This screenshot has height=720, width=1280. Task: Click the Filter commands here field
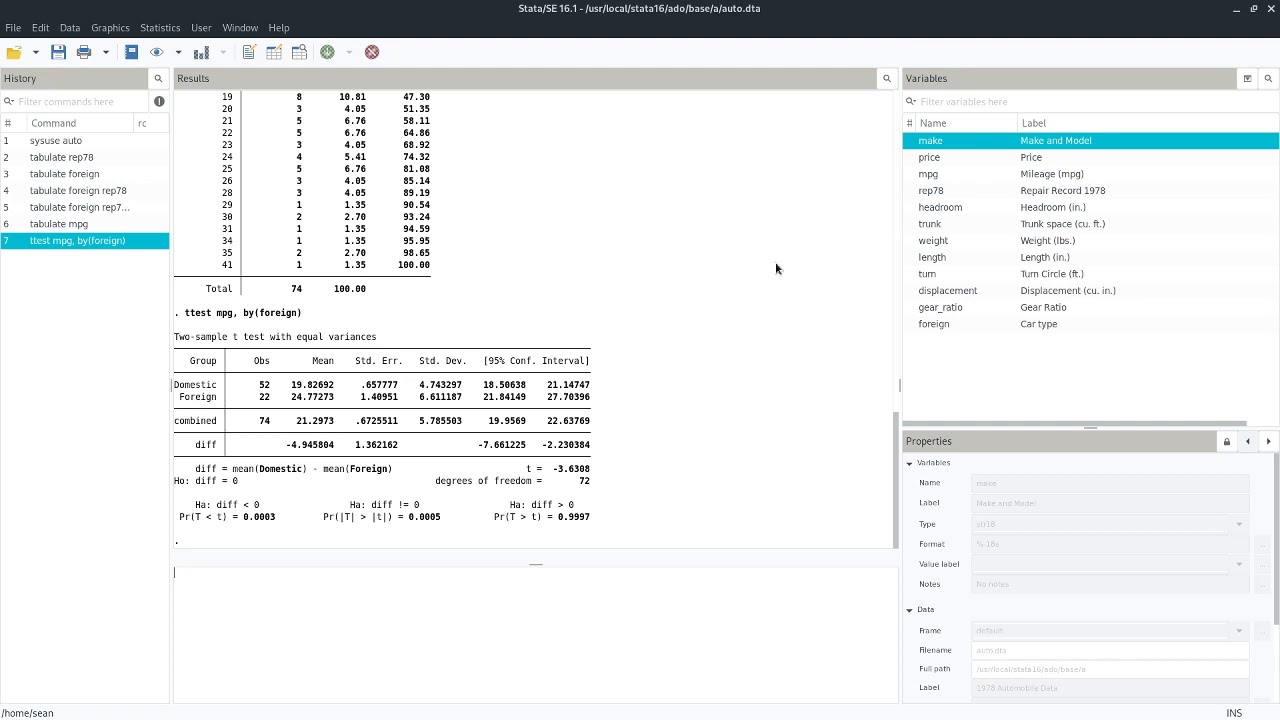tap(76, 101)
